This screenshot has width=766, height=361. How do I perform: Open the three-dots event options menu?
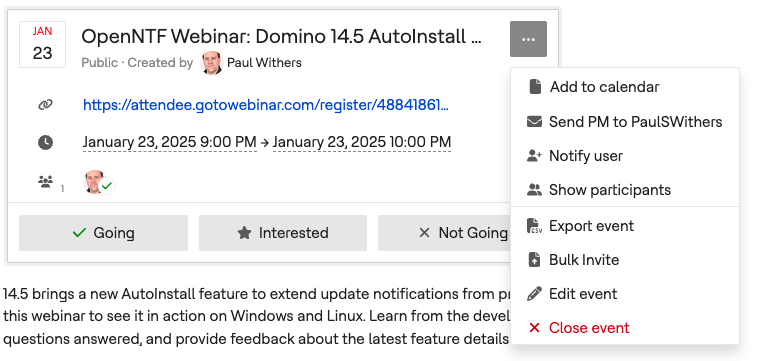(x=528, y=39)
